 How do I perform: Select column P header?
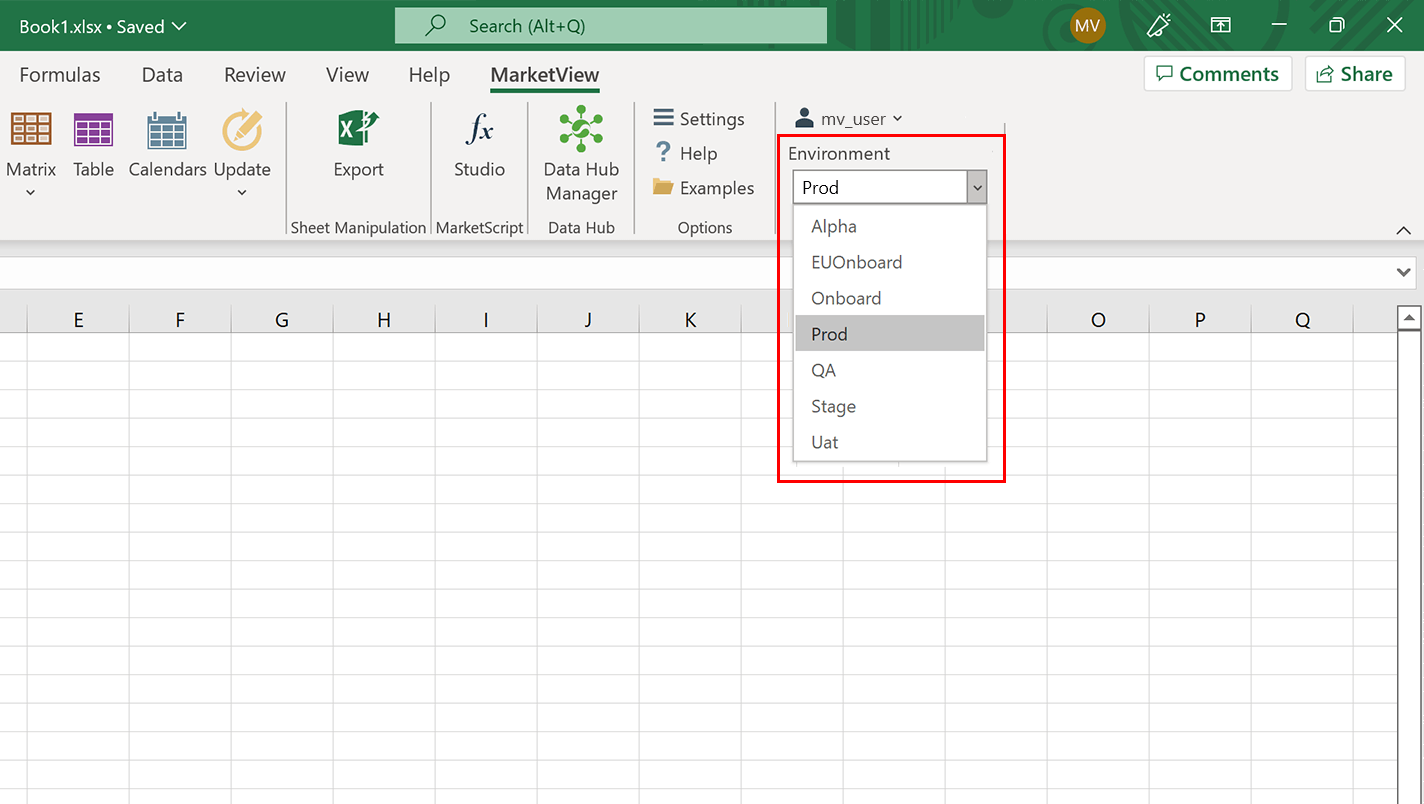[1200, 320]
